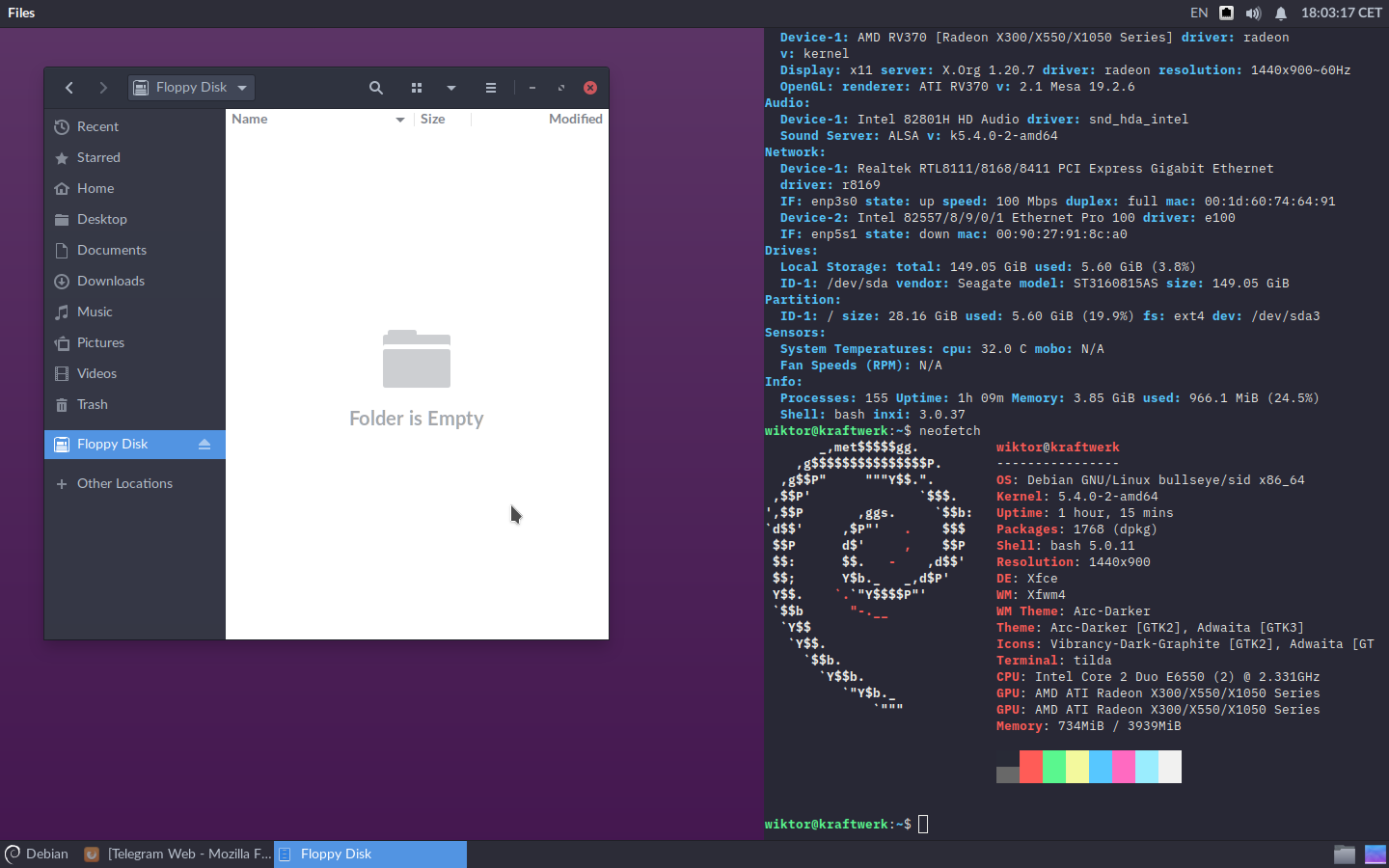Open Documents in the sidebar
1389x868 pixels.
tap(134, 250)
